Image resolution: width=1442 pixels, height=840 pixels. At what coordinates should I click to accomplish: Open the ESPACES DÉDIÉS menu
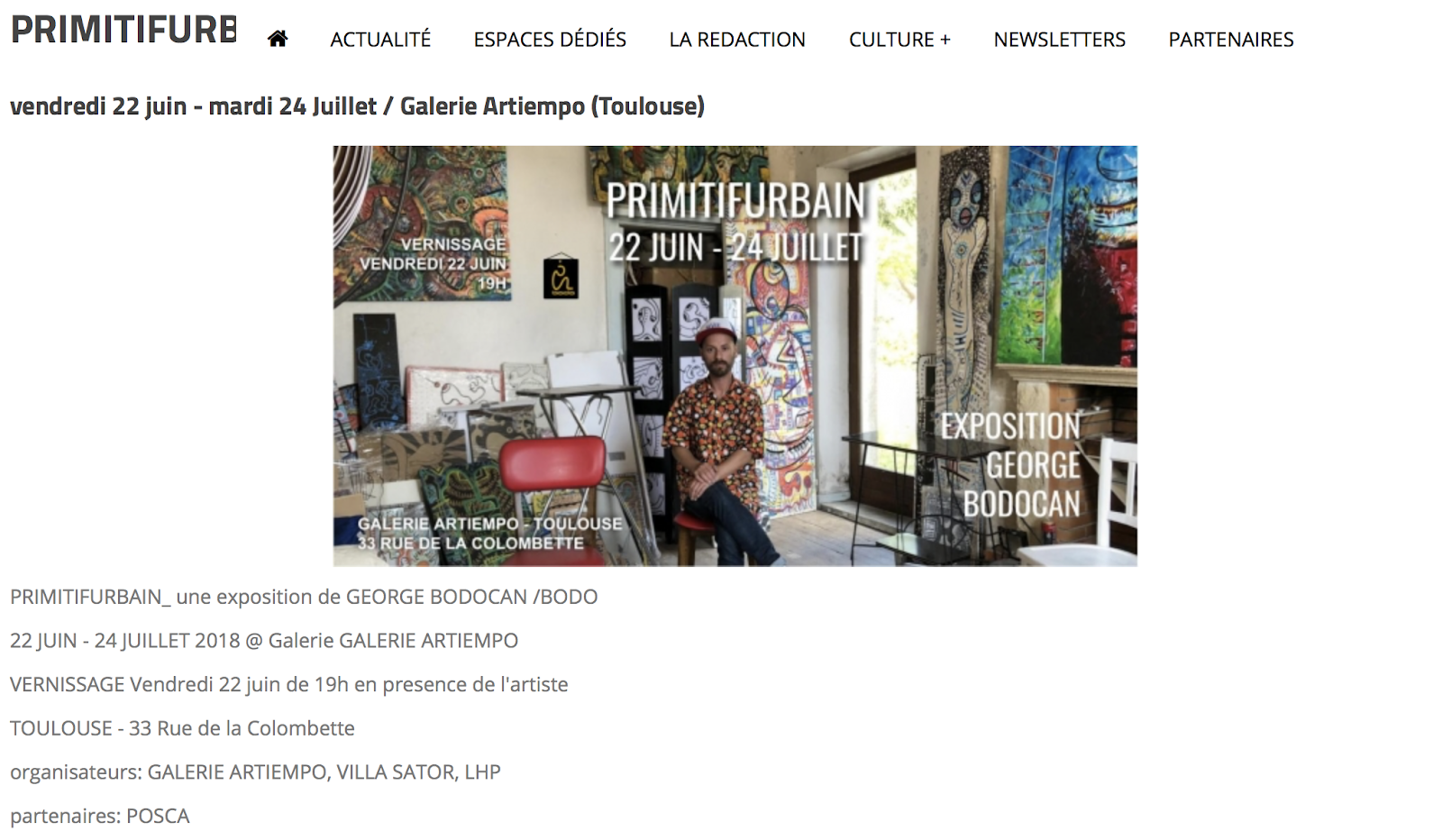tap(550, 40)
